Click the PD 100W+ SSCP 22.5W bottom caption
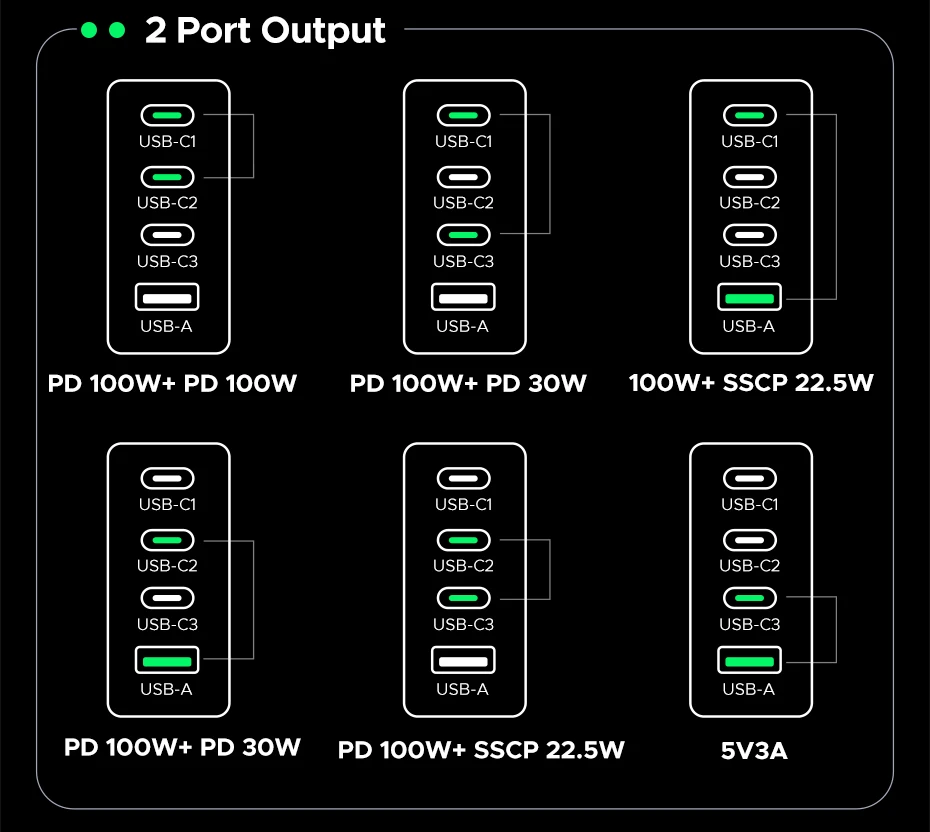Viewport: 930px width, 832px height. 481,750
